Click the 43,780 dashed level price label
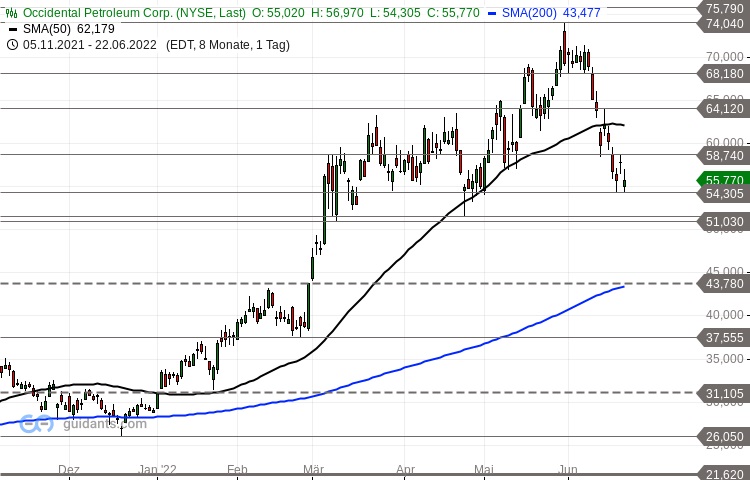This screenshot has height=480, width=750. pos(724,284)
